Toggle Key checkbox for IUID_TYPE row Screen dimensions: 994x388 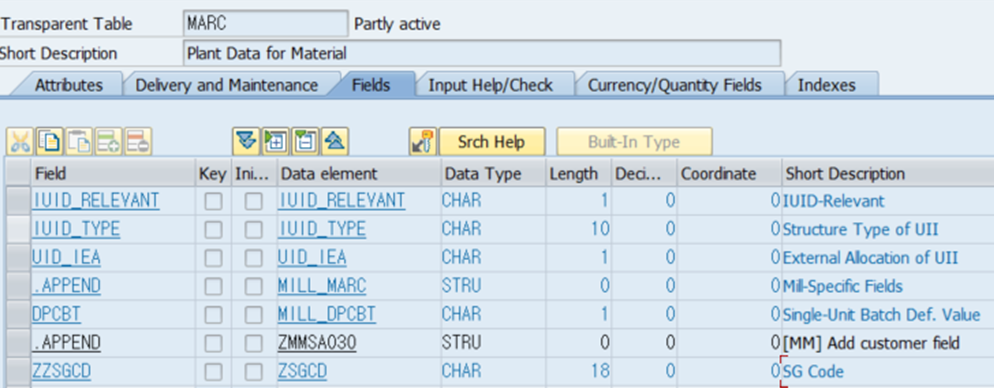(x=213, y=230)
